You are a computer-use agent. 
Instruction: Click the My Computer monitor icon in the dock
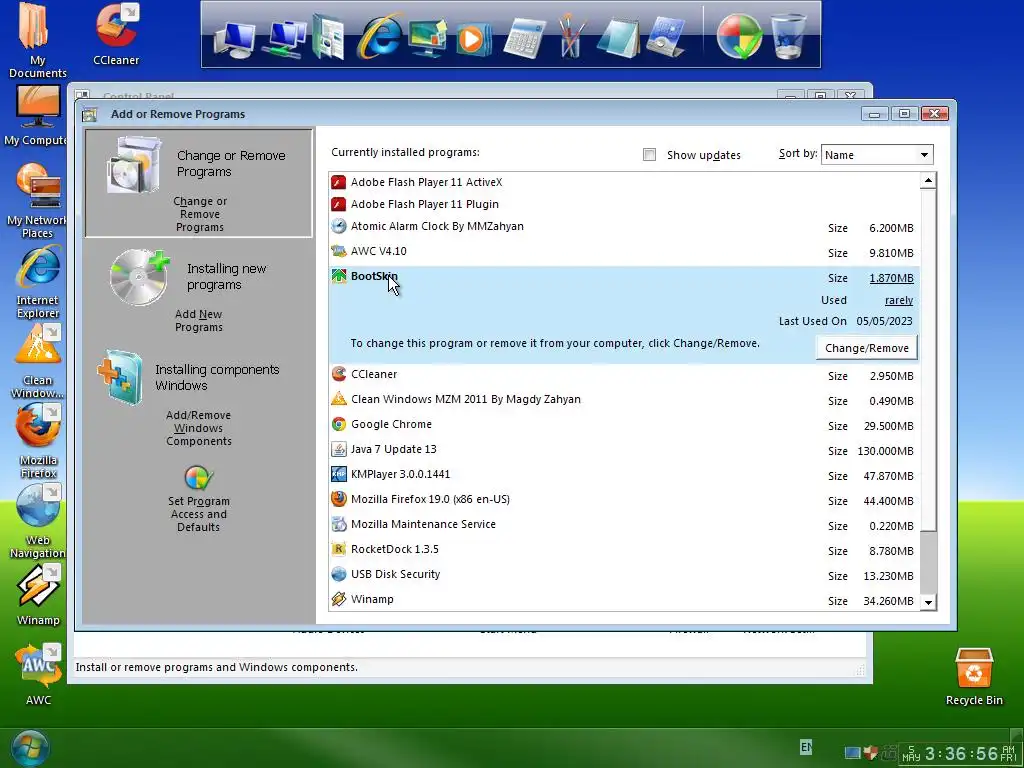tap(235, 40)
